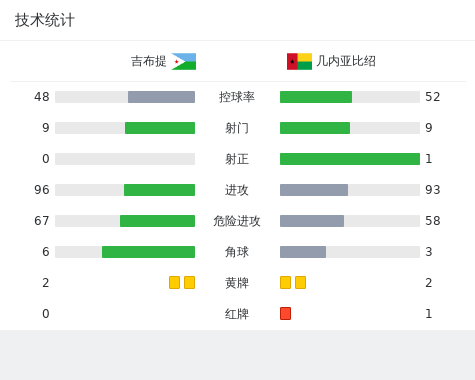This screenshot has height=380, width=475.
Task: Click Guinea-Bissau's first yellow card icon
Action: pyautogui.click(x=285, y=282)
